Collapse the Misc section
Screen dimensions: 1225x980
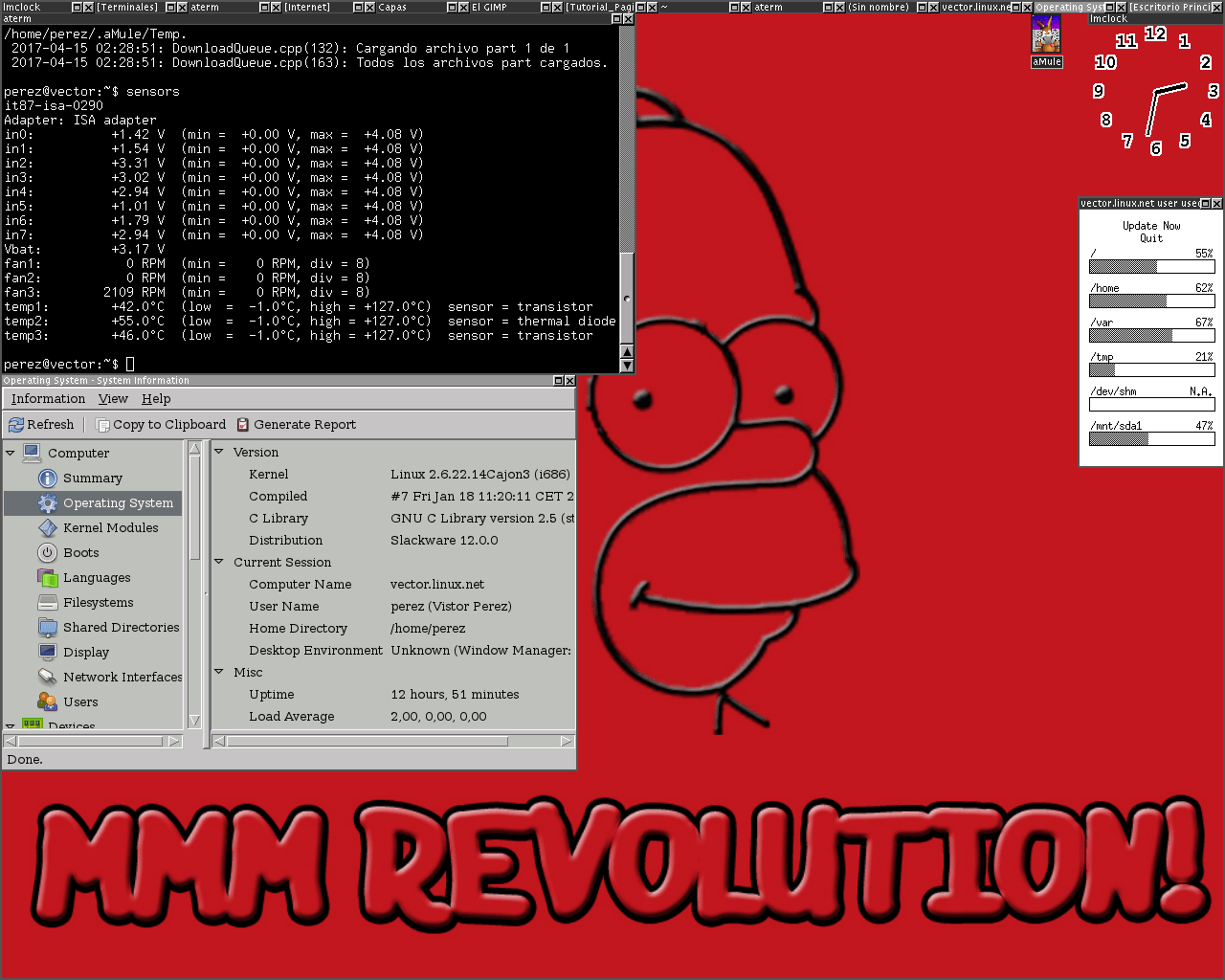(x=219, y=672)
